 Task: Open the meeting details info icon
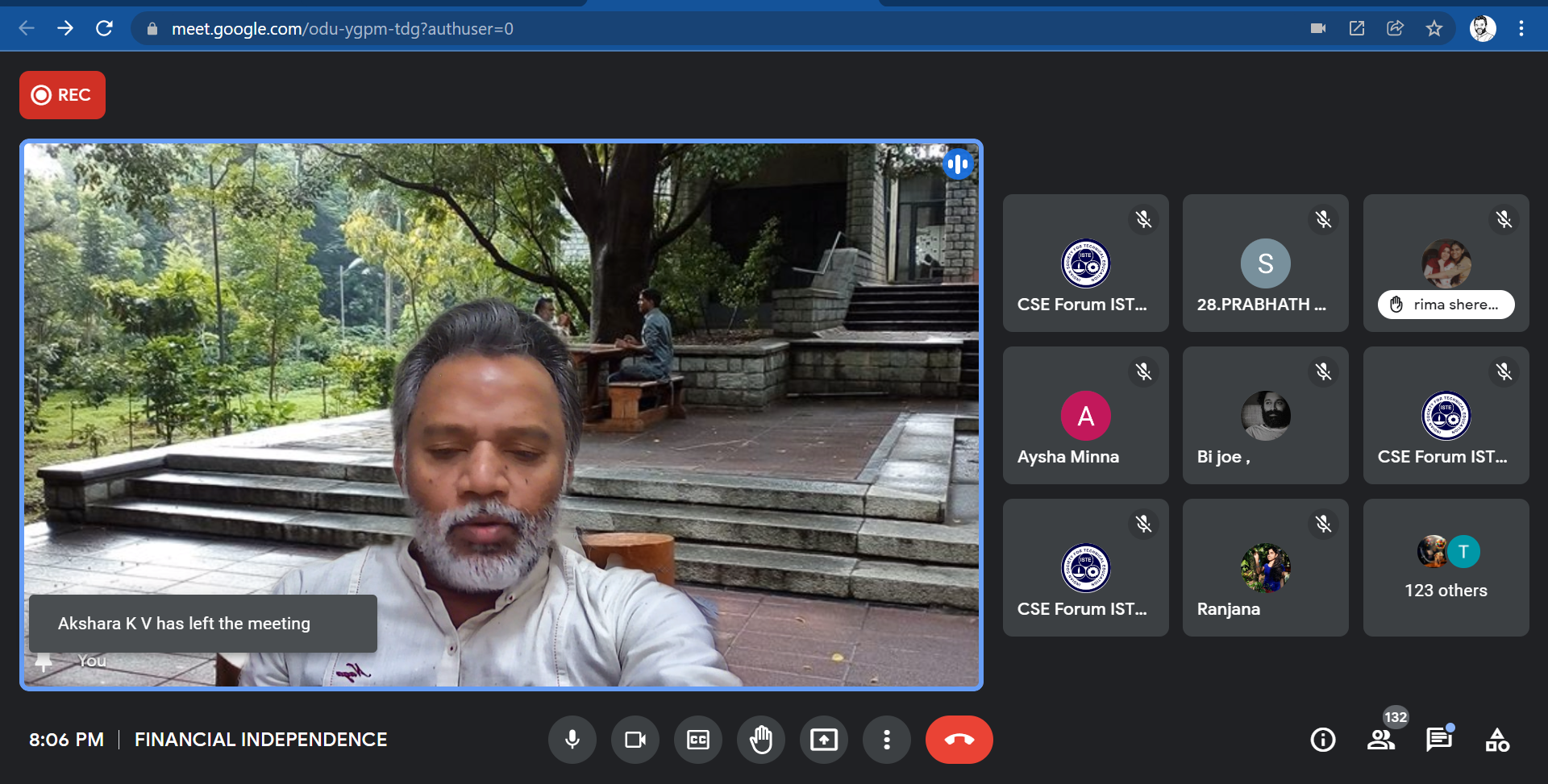tap(1323, 740)
